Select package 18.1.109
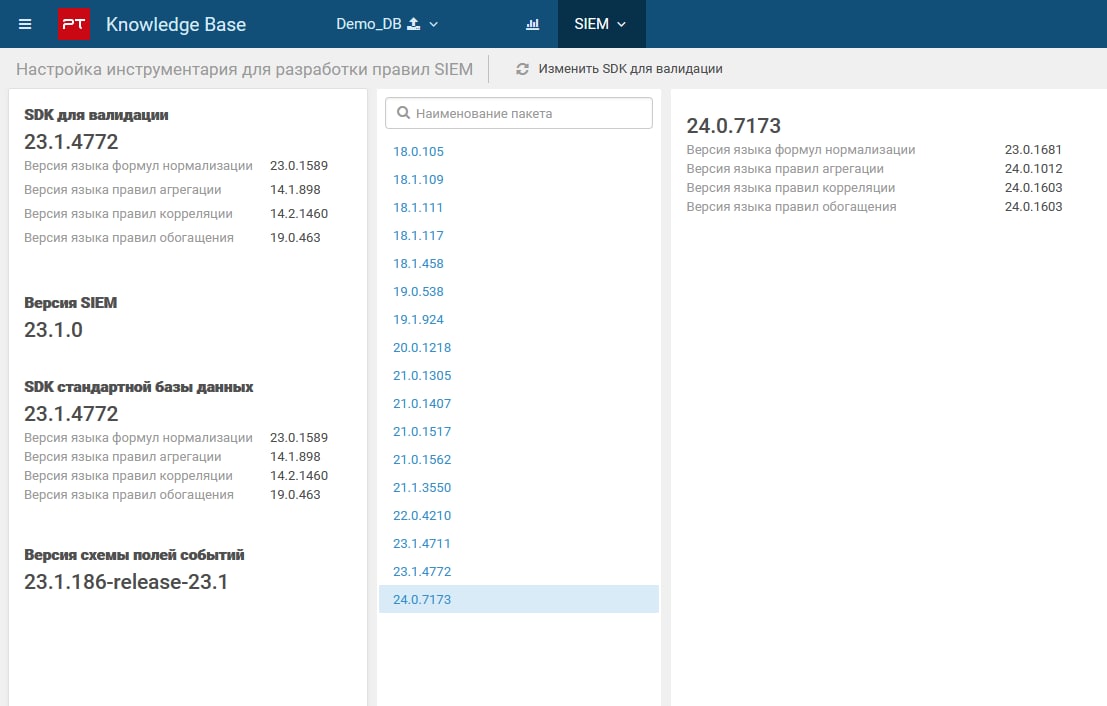Image resolution: width=1107 pixels, height=706 pixels. [x=419, y=179]
